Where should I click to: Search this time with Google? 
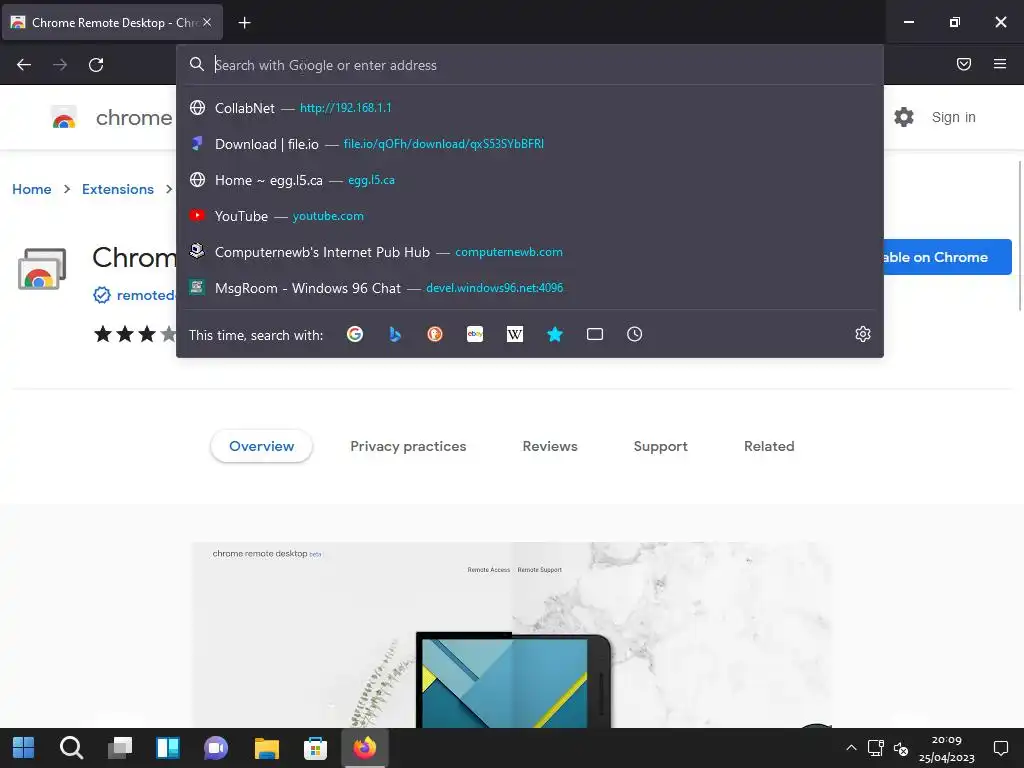[355, 334]
